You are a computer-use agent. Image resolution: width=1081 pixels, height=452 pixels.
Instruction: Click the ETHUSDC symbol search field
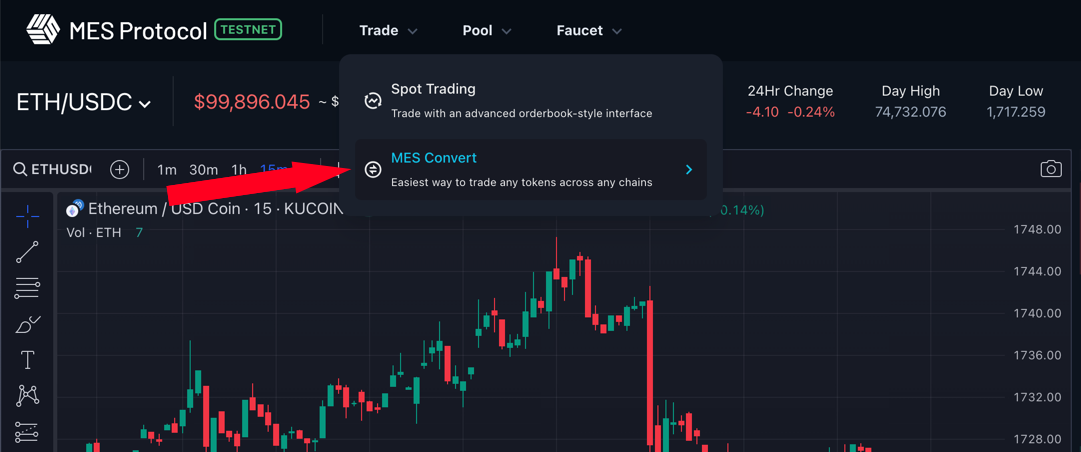click(53, 170)
